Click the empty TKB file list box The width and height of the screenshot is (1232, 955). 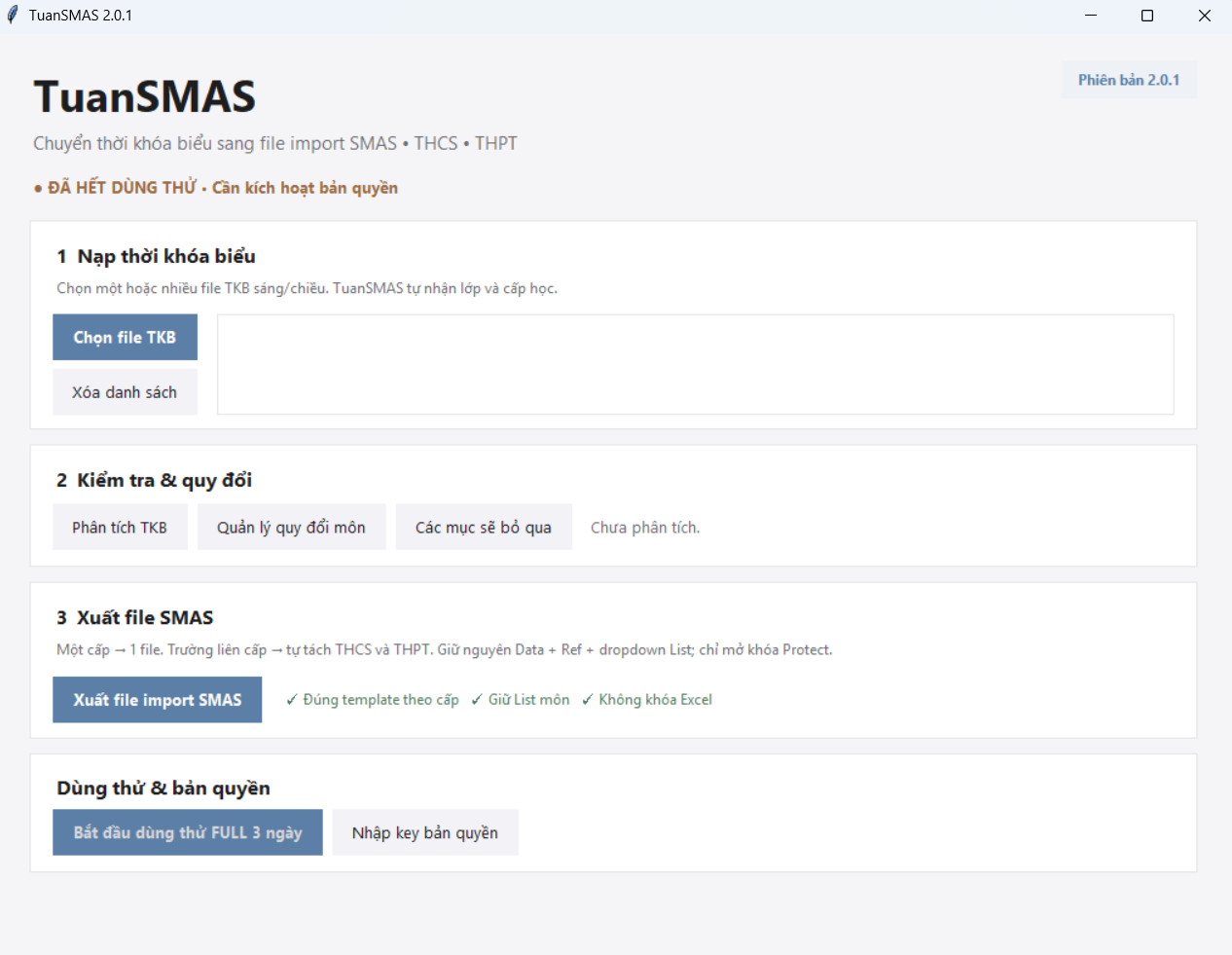point(695,364)
